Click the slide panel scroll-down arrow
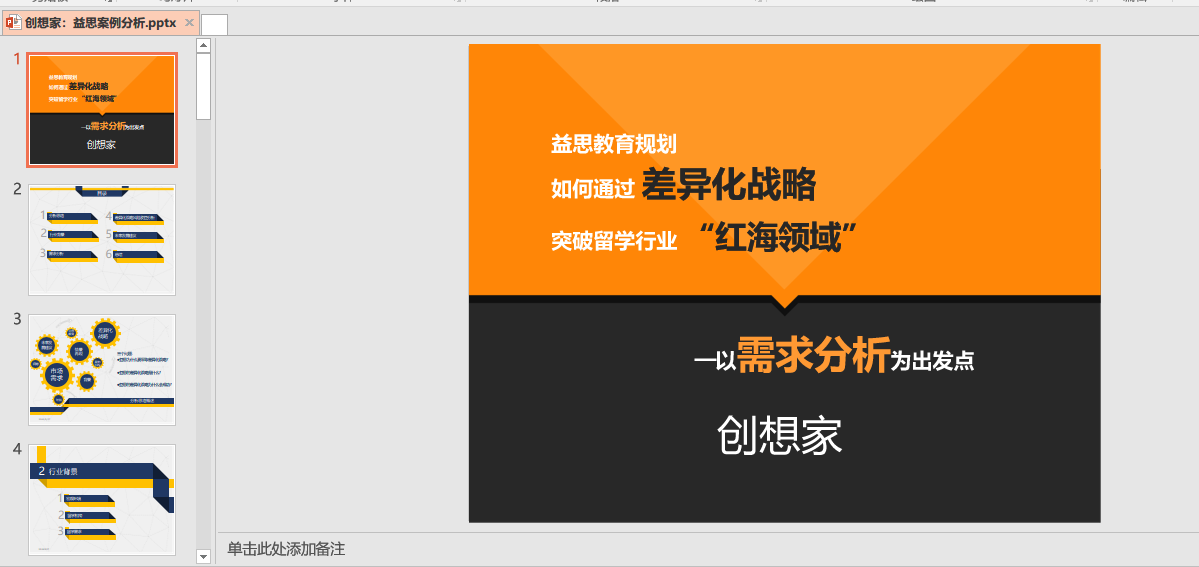The width and height of the screenshot is (1199, 567). pyautogui.click(x=203, y=556)
